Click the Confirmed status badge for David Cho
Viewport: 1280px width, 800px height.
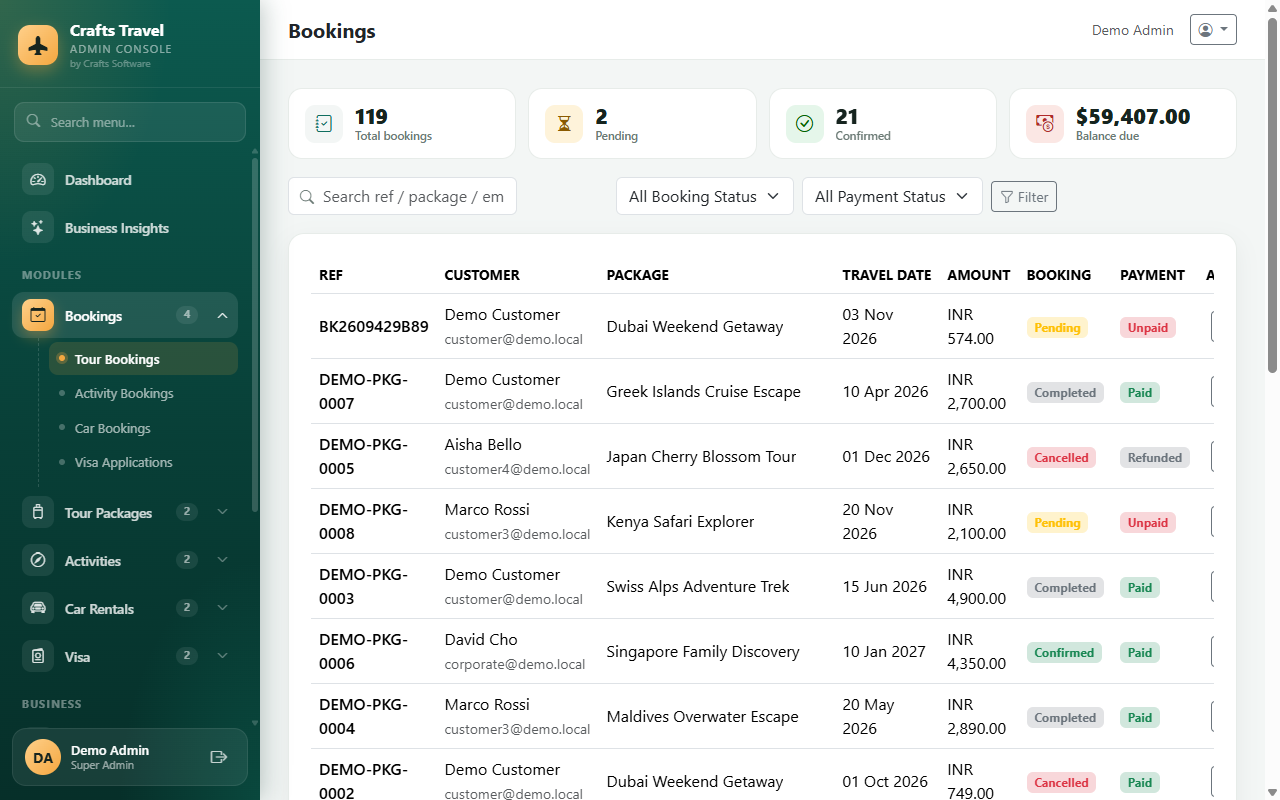pyautogui.click(x=1064, y=653)
